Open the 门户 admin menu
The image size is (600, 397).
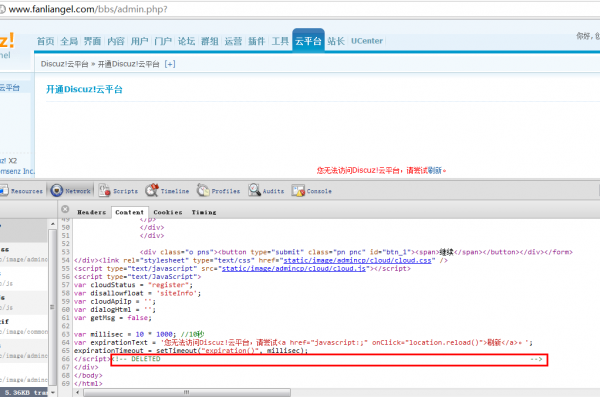coord(163,41)
